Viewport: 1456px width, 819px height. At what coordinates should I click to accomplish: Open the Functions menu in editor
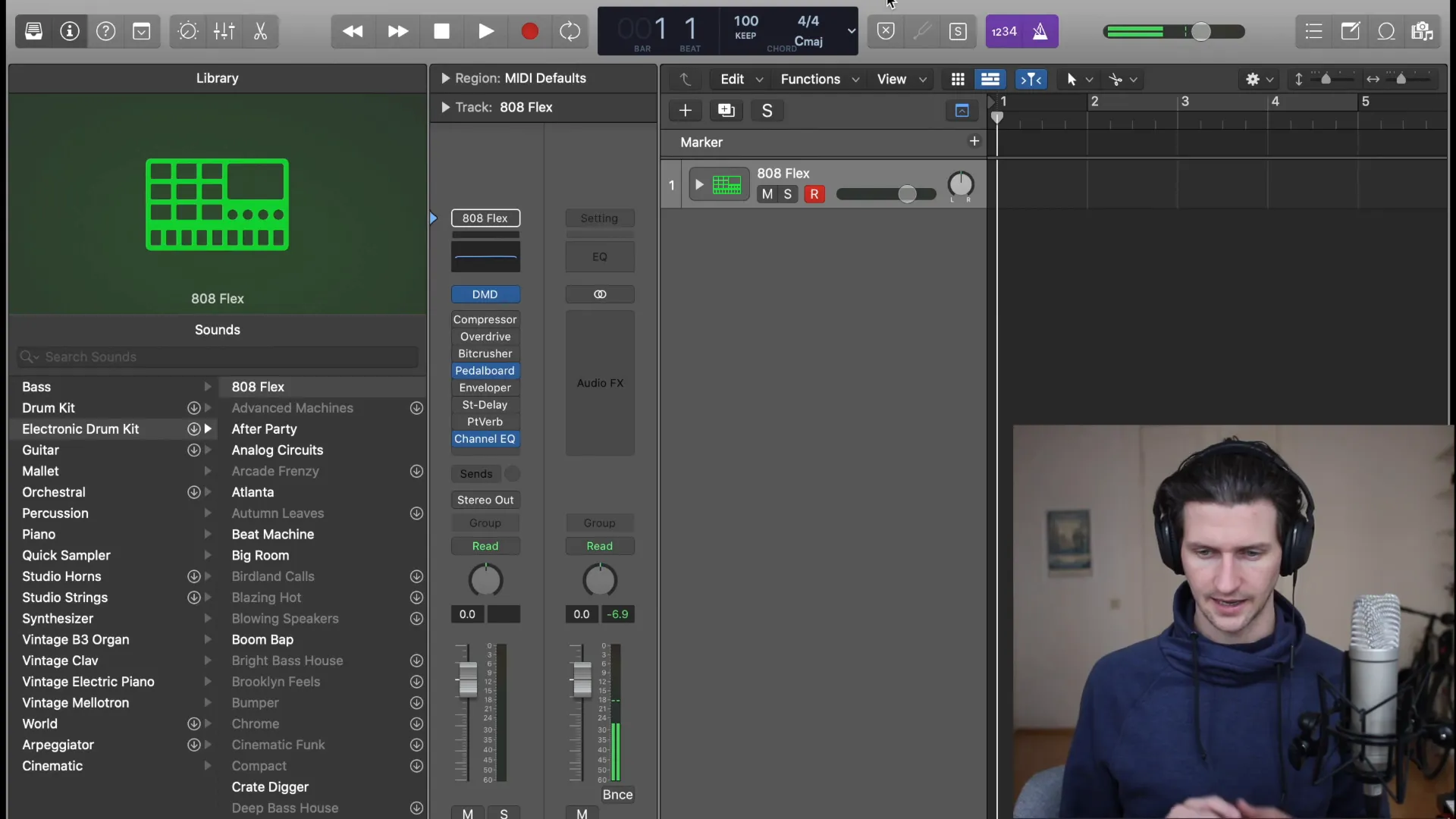(x=811, y=79)
